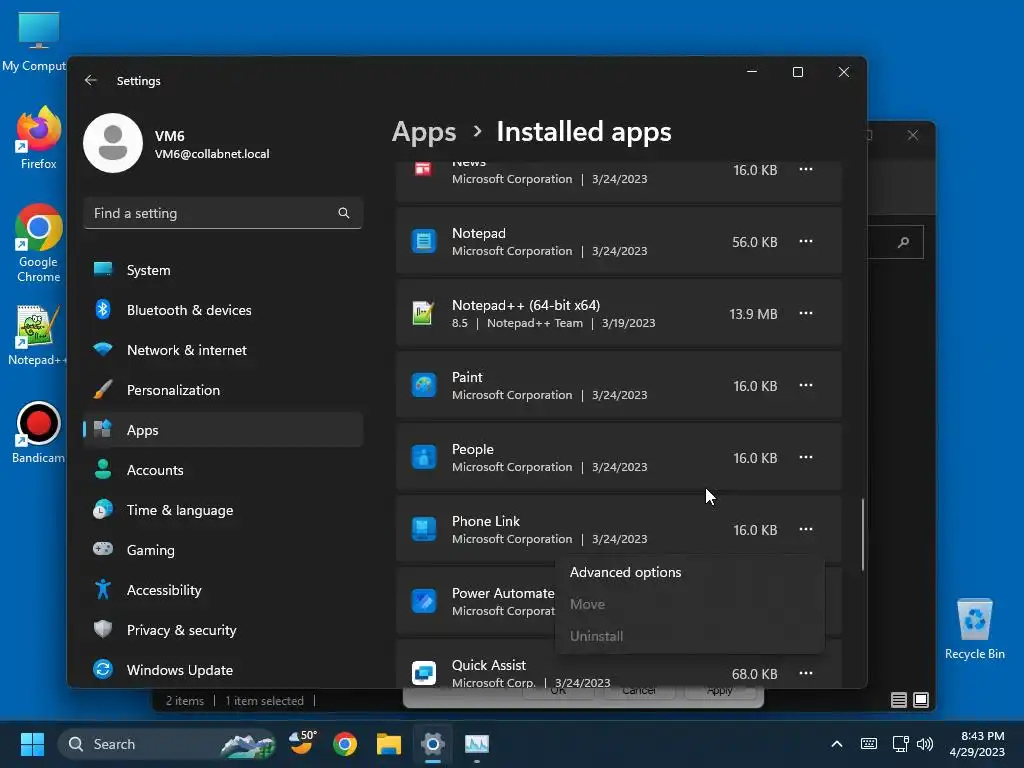Open the clock showing 8:43 PM
This screenshot has width=1024, height=768.
click(977, 744)
